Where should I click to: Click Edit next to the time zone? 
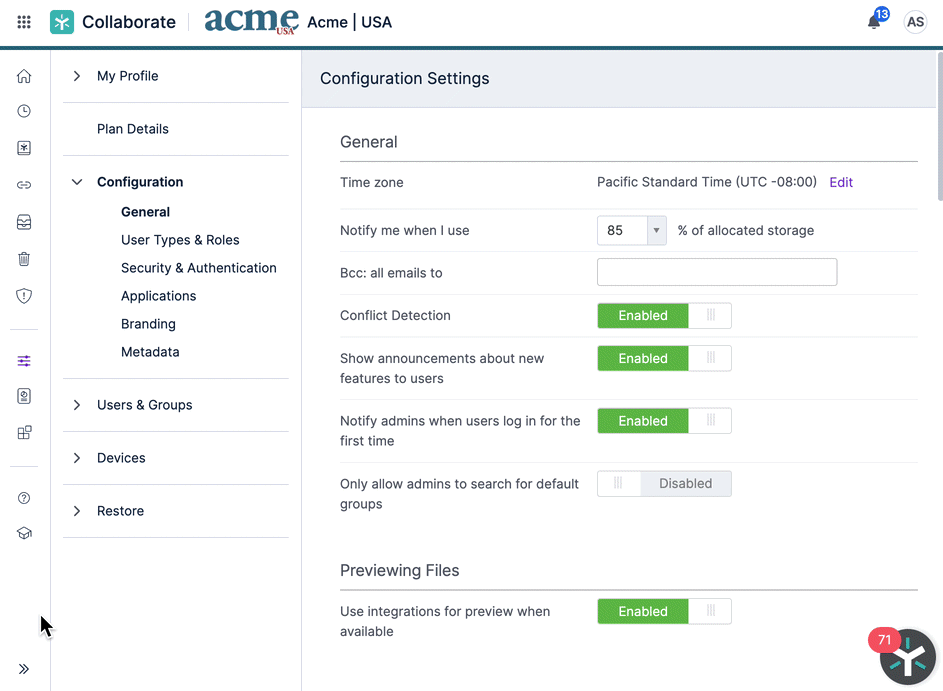[x=840, y=182]
